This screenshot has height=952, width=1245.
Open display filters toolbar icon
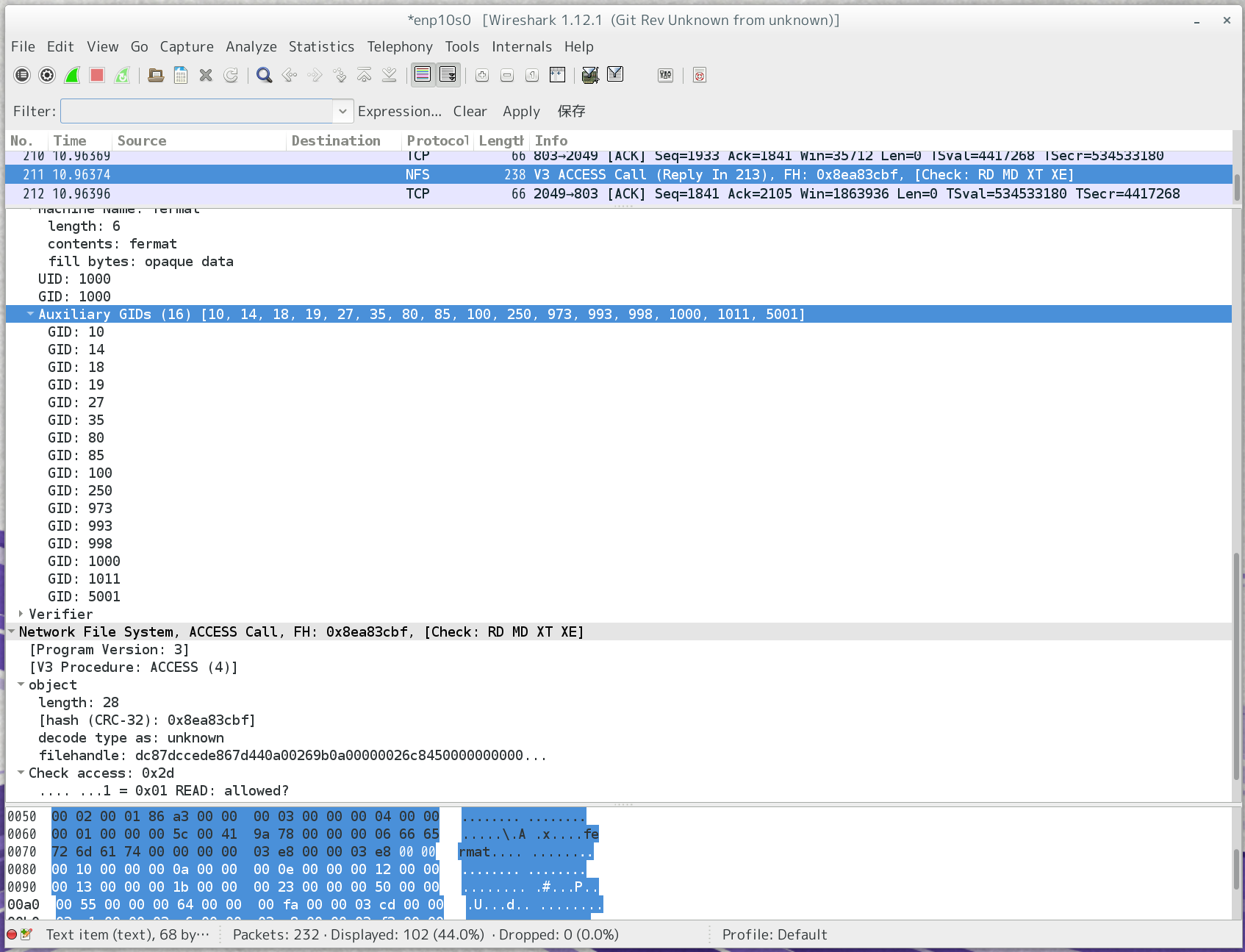point(615,75)
